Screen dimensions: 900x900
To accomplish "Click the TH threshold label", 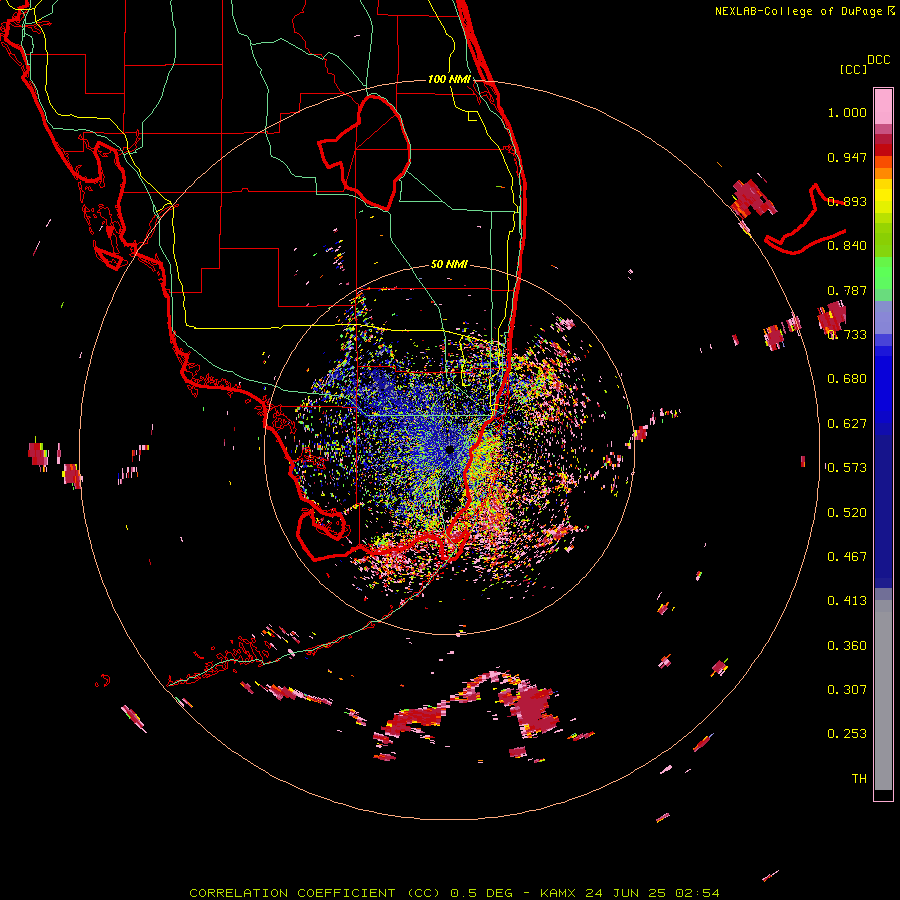I will pos(859,779).
